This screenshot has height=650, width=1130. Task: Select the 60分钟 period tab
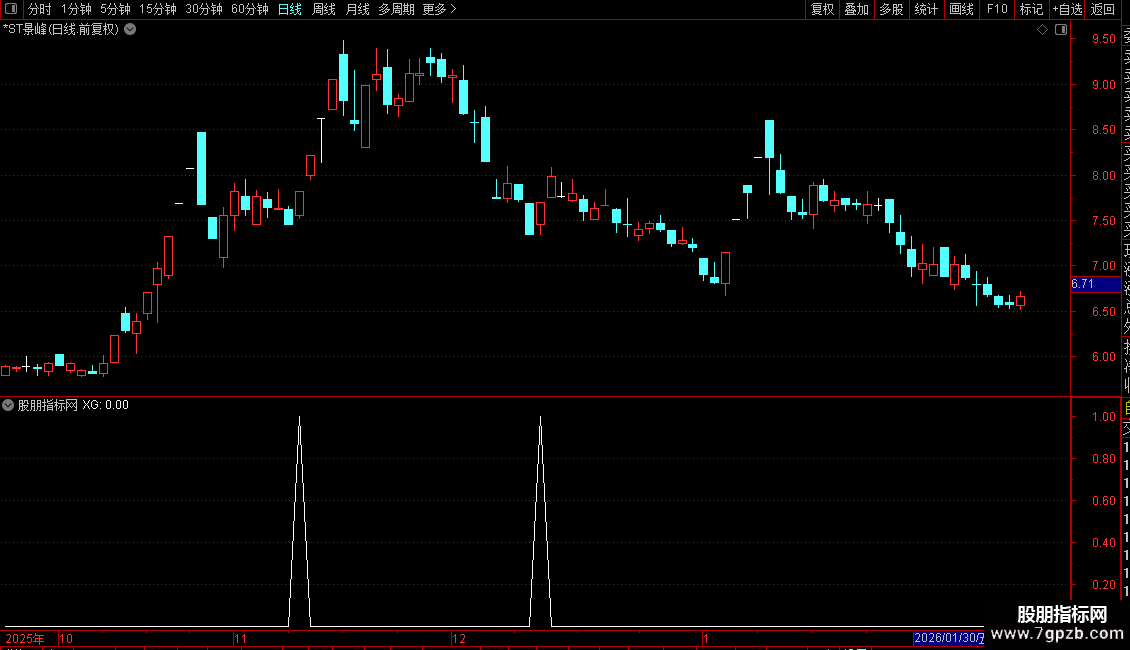[x=249, y=9]
